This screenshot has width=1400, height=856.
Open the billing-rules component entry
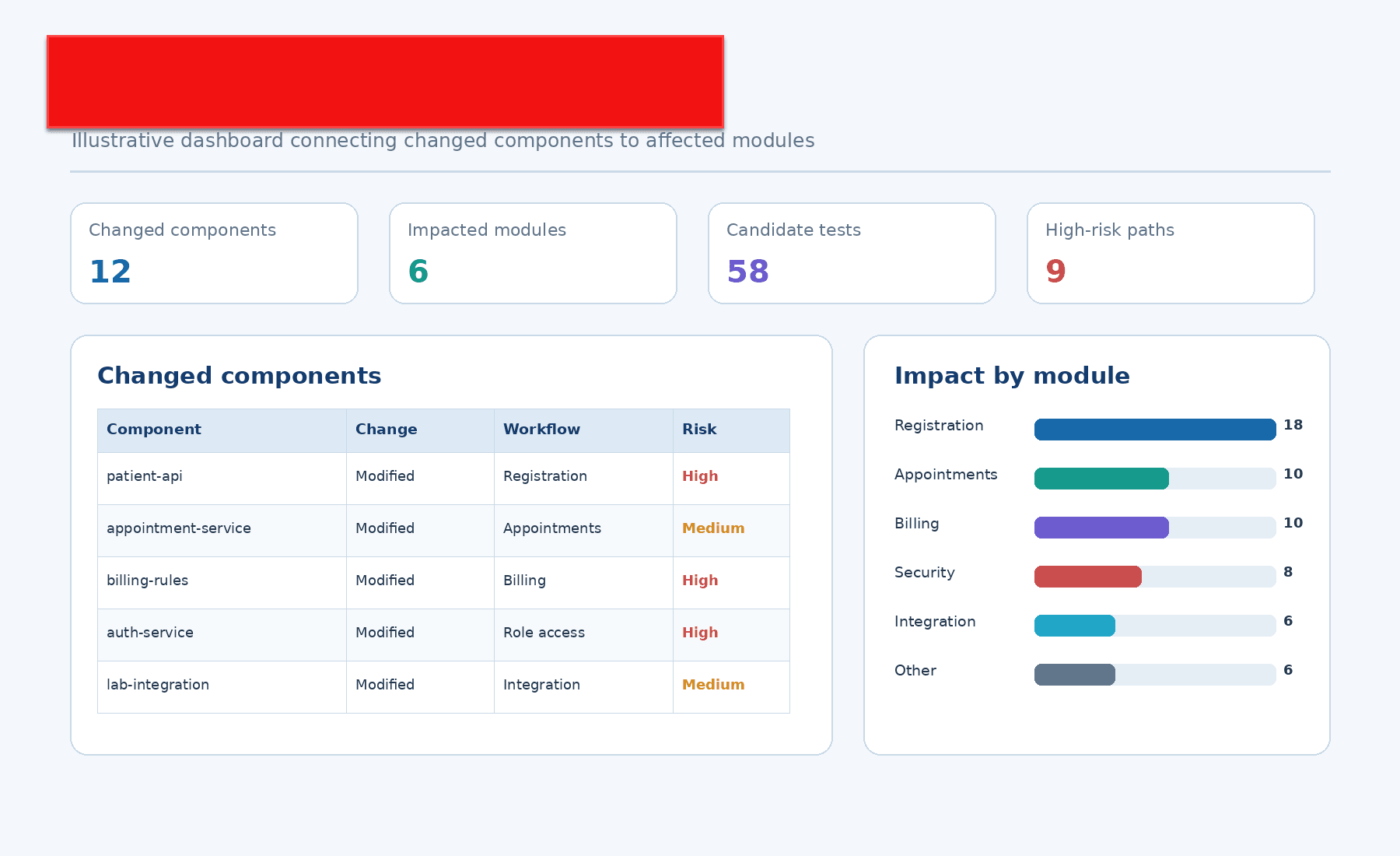coord(148,580)
